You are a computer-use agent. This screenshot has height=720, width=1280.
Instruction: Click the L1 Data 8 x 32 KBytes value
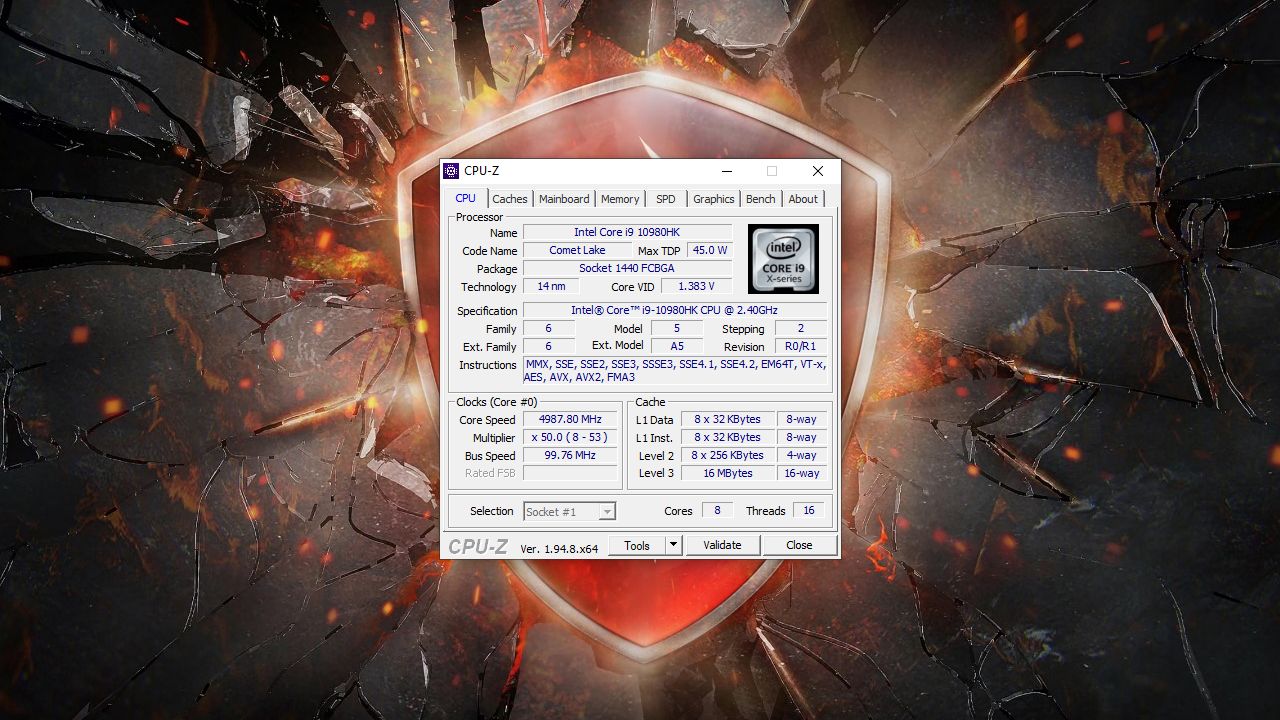click(728, 419)
